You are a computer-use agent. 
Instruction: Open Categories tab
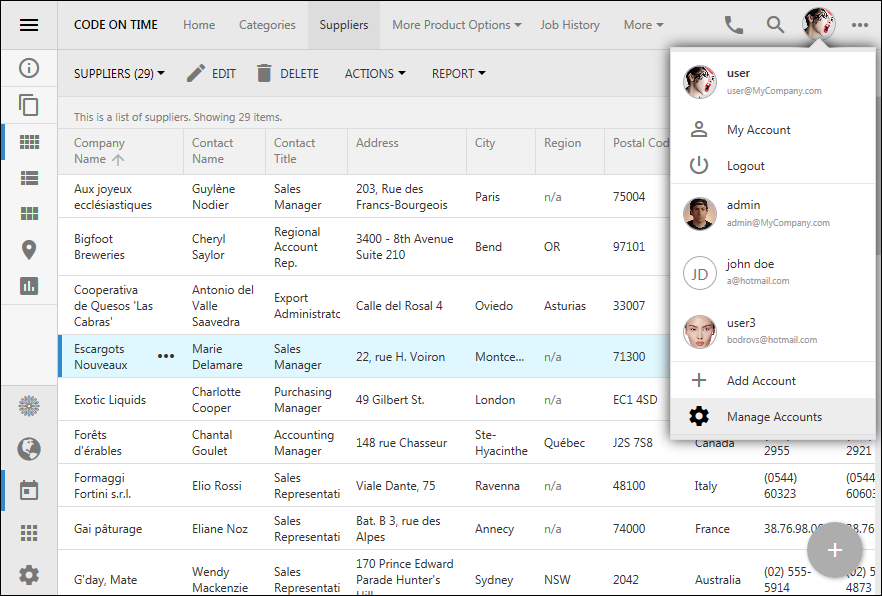click(267, 25)
